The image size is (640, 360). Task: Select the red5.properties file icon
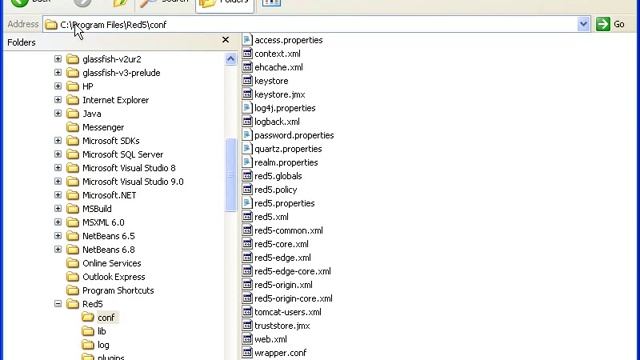coord(247,203)
